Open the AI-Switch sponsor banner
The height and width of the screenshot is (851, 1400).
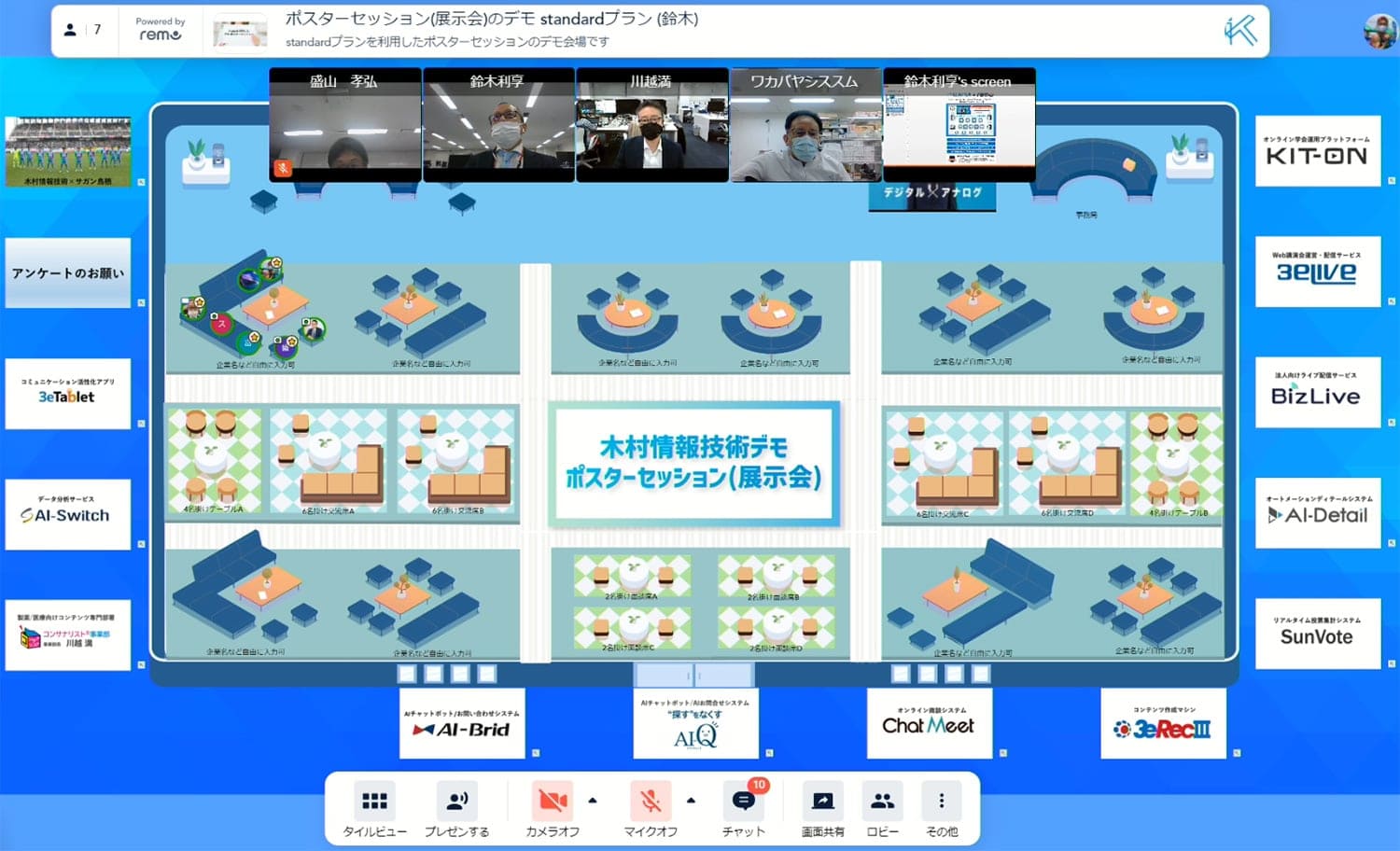[x=68, y=514]
